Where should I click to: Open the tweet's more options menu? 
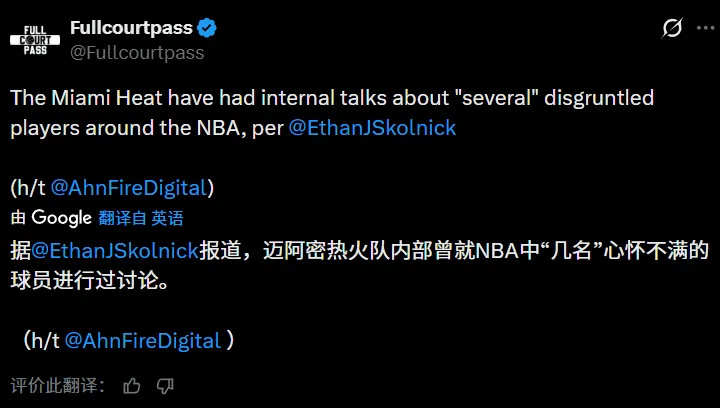703,28
